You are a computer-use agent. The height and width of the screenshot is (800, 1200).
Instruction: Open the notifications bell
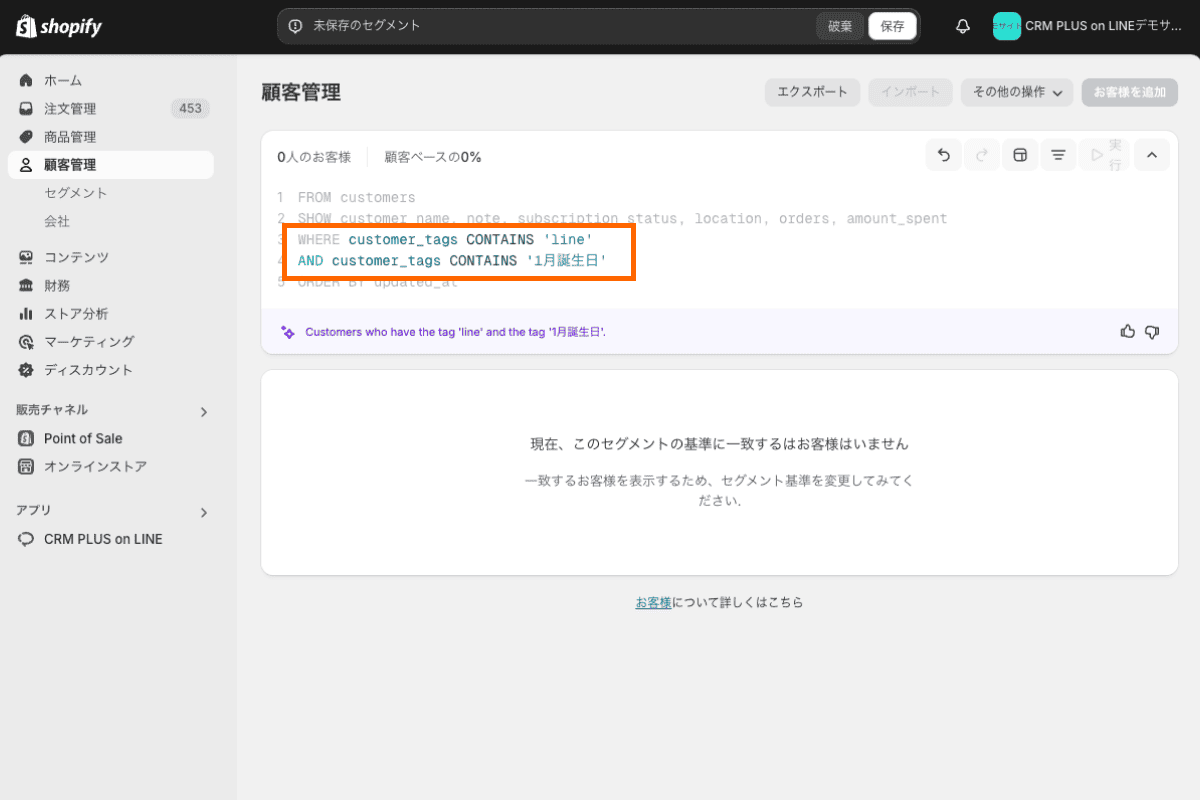tap(963, 27)
